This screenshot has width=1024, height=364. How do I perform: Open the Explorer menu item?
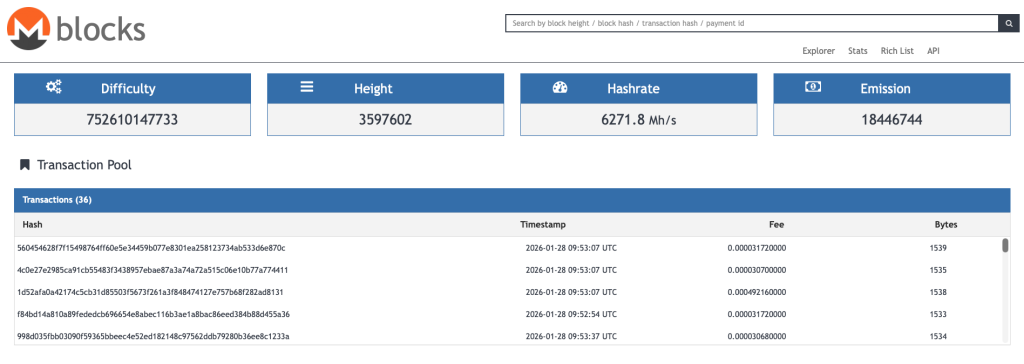click(x=818, y=51)
